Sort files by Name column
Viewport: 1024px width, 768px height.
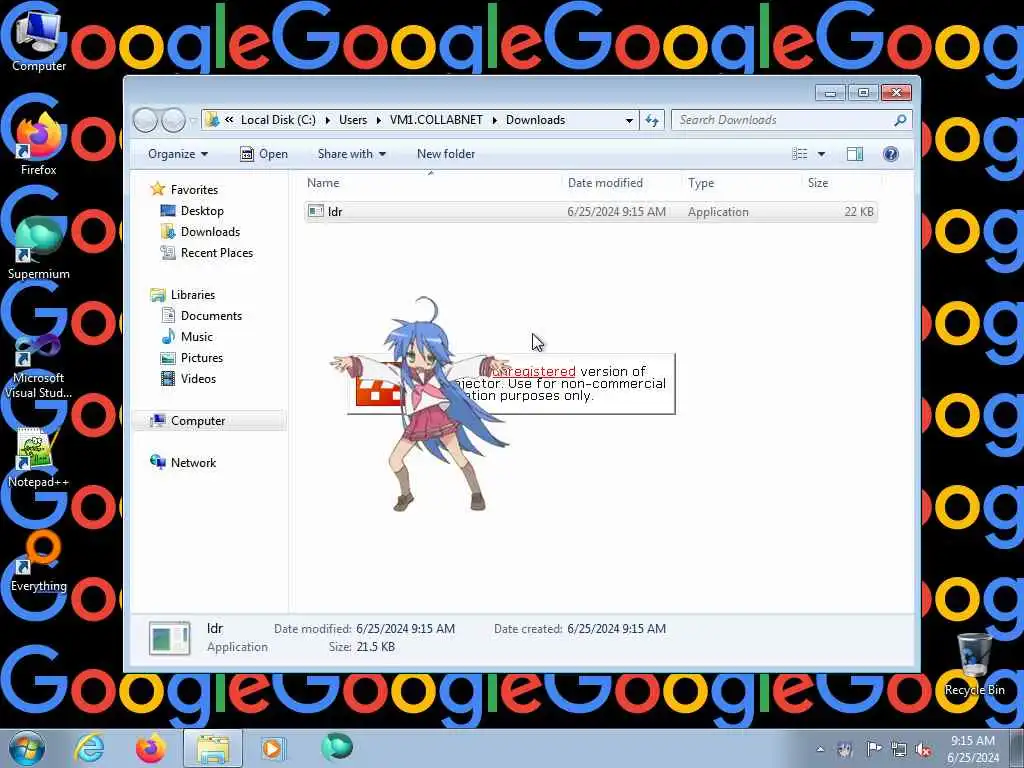point(431,183)
